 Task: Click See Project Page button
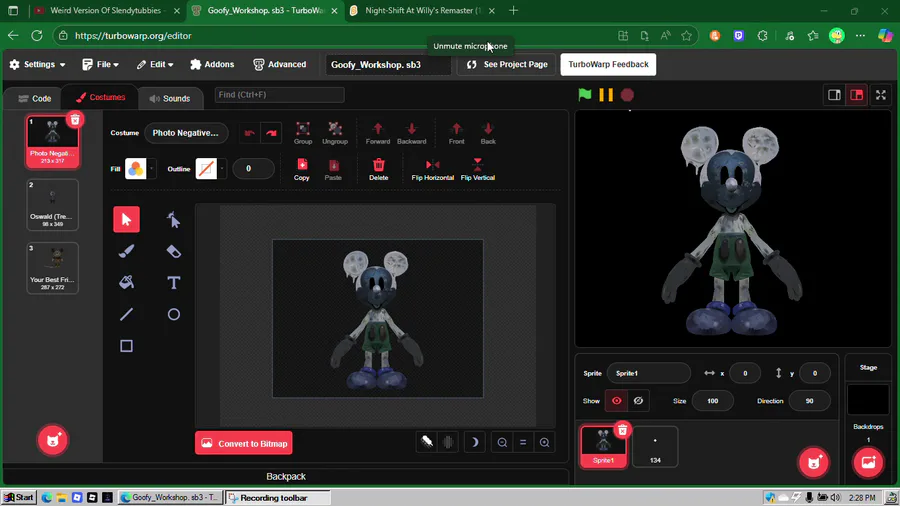507,64
